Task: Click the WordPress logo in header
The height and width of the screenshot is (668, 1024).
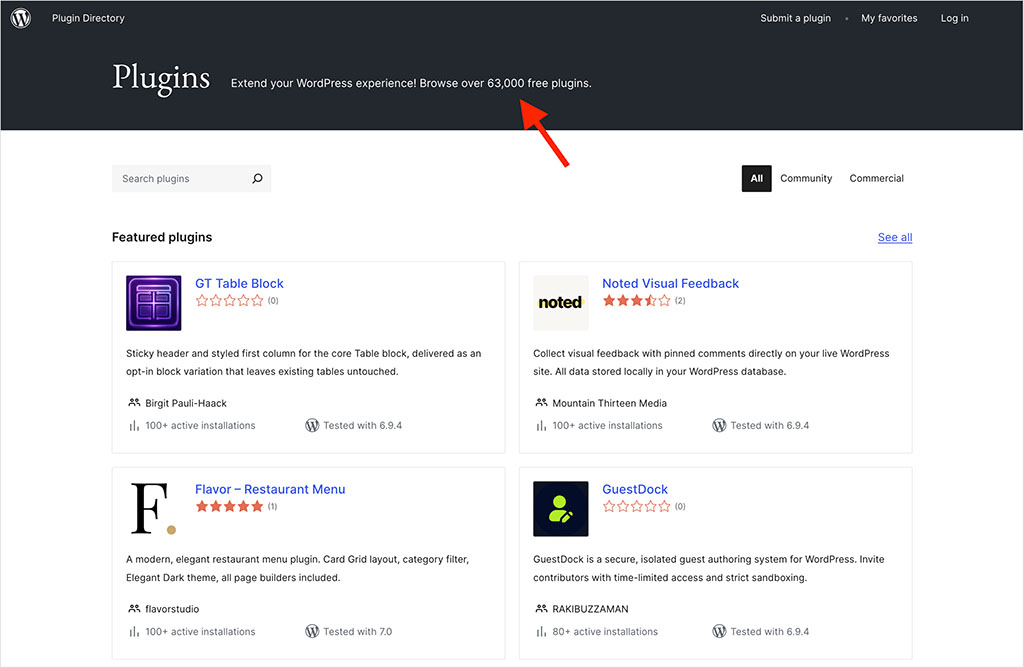Action: (x=21, y=18)
